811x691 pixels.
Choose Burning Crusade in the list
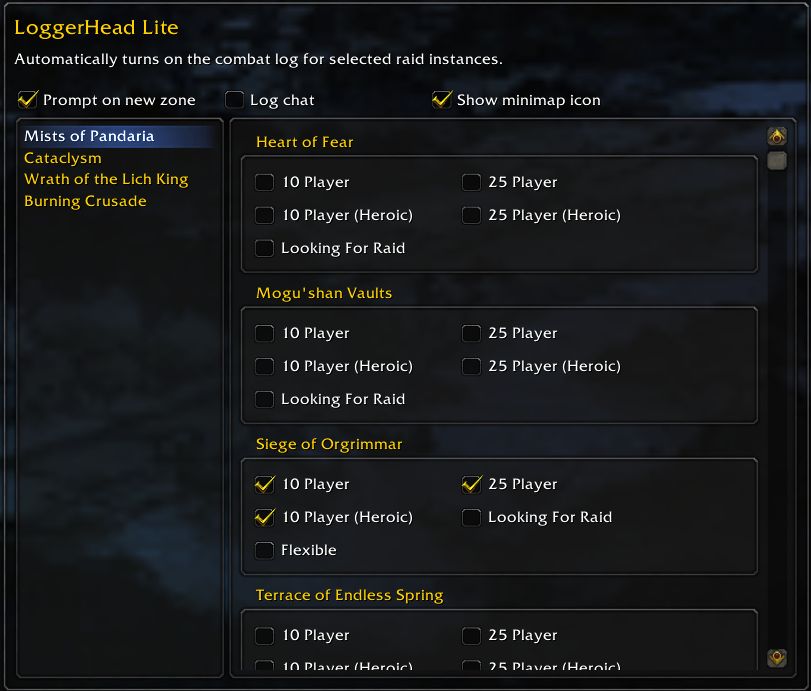[85, 201]
